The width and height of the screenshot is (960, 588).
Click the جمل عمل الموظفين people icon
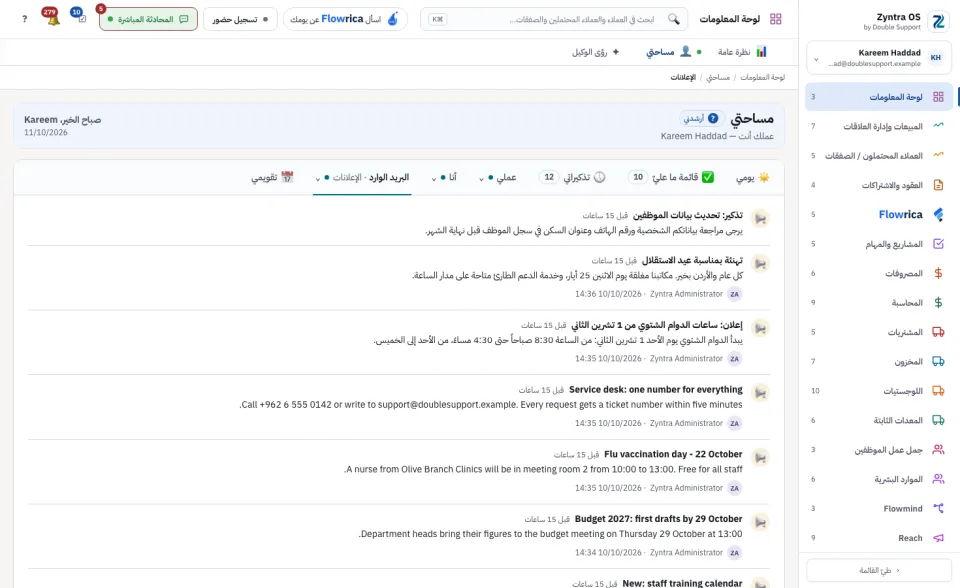pos(938,450)
